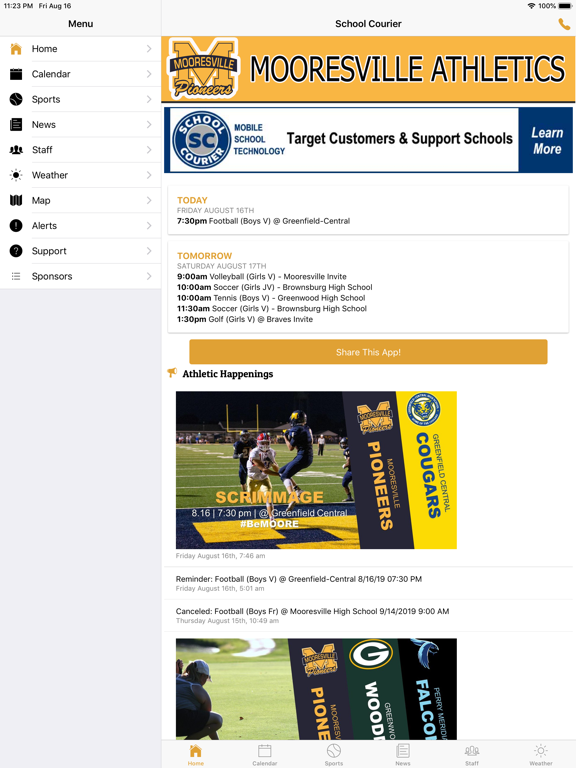Expand the Sports row chevron
Viewport: 576px width, 768px height.
149,99
